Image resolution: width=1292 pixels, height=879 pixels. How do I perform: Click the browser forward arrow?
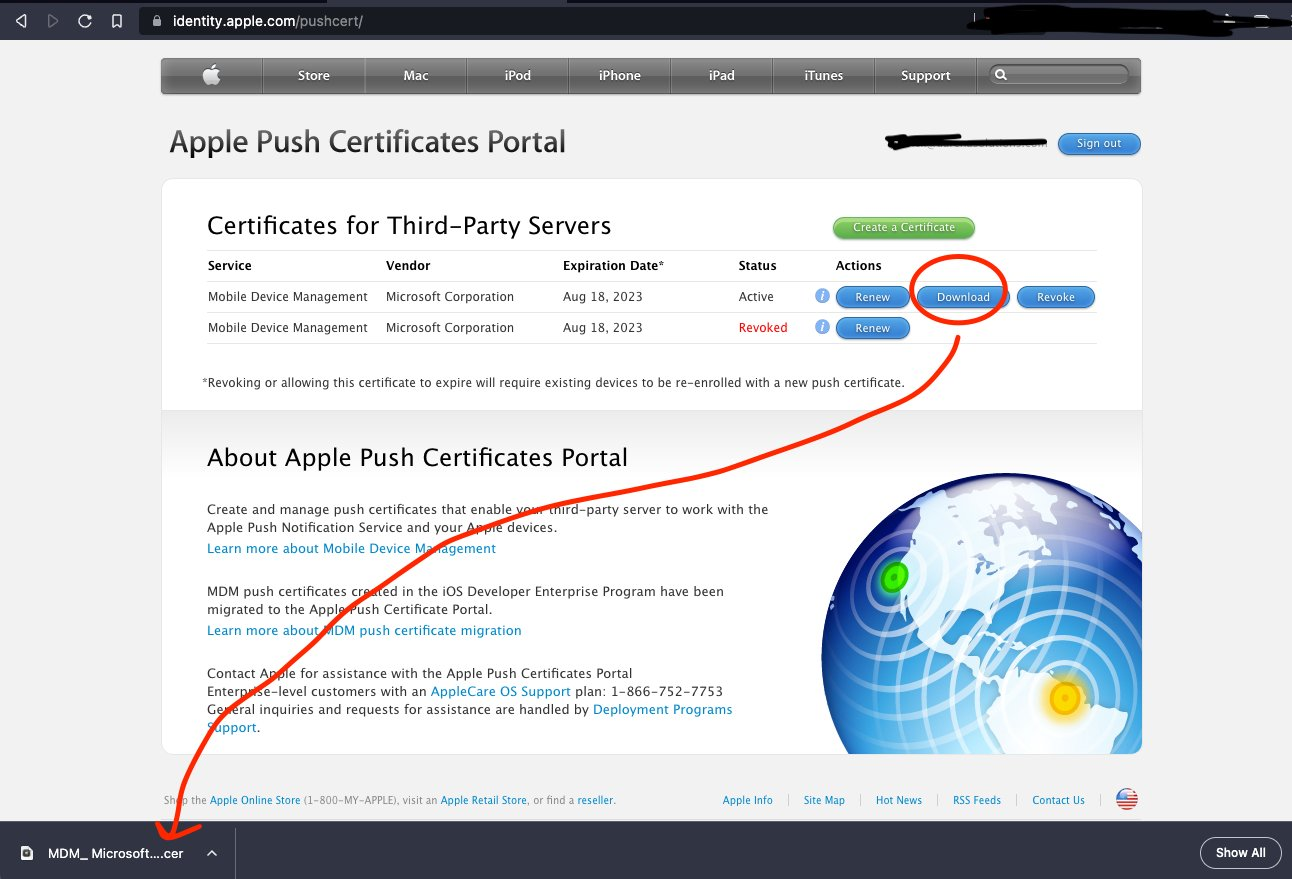click(x=53, y=20)
